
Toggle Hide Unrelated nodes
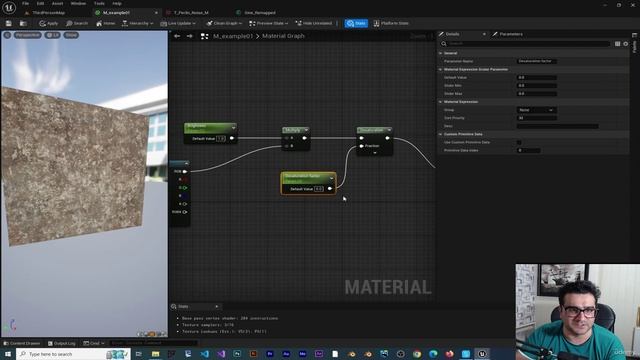pos(314,23)
